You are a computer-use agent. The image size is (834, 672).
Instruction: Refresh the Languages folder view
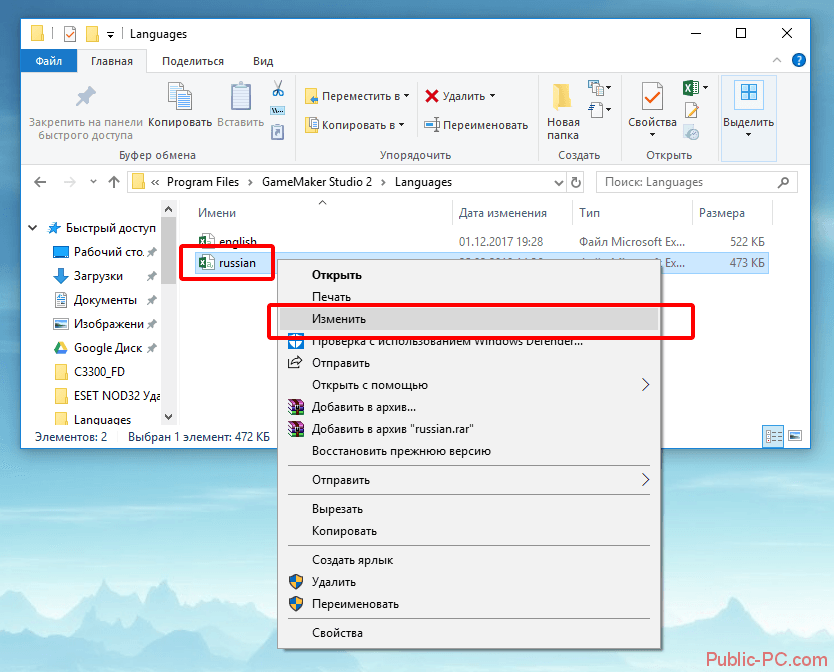coord(576,182)
